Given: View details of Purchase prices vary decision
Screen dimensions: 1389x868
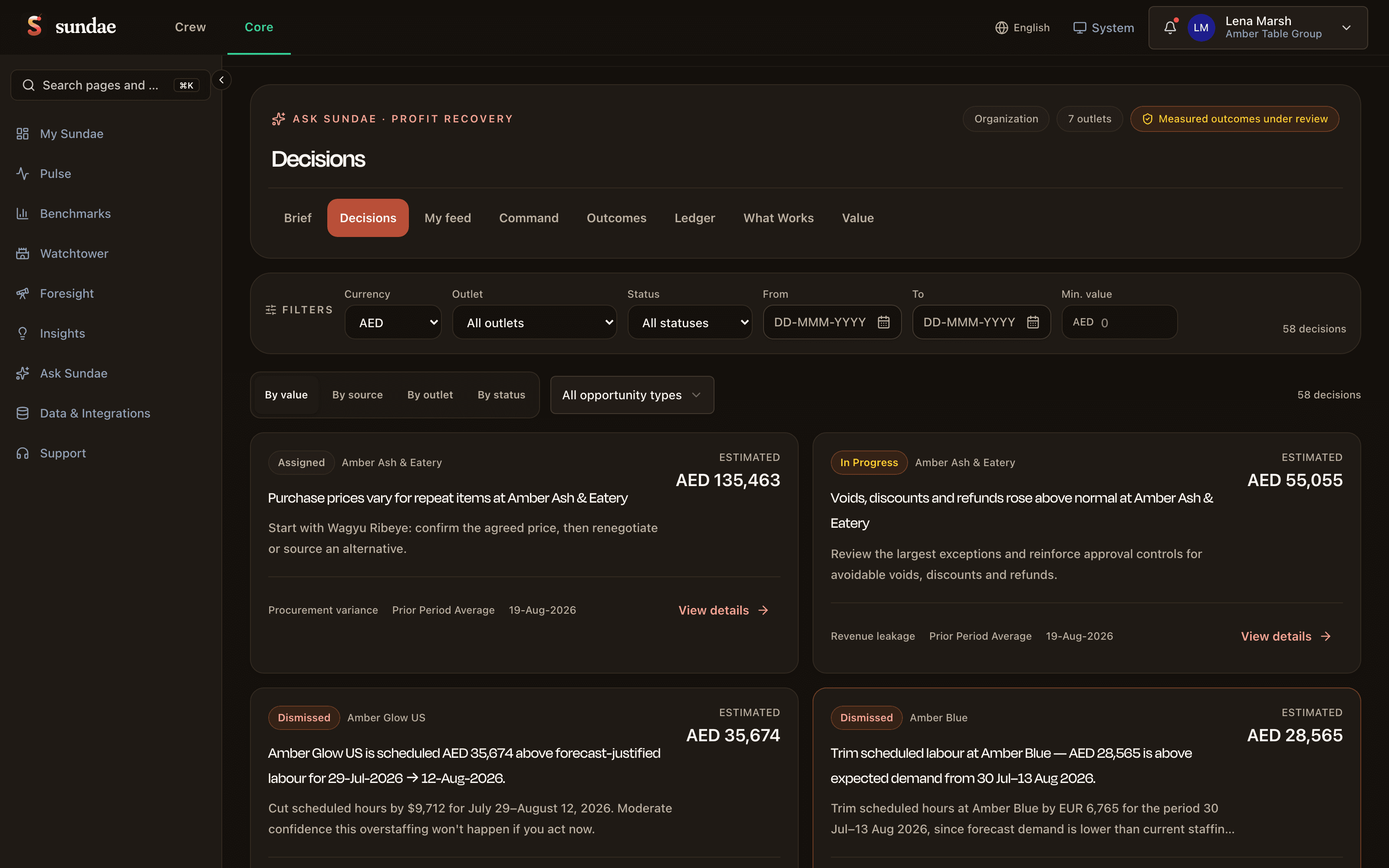Looking at the screenshot, I should (723, 610).
